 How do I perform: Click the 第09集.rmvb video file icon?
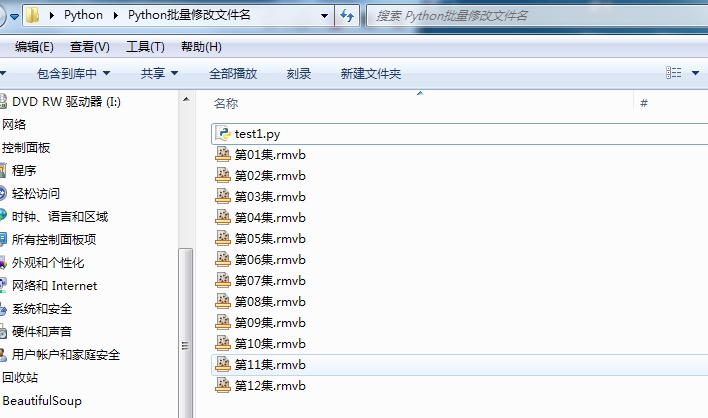click(x=223, y=322)
